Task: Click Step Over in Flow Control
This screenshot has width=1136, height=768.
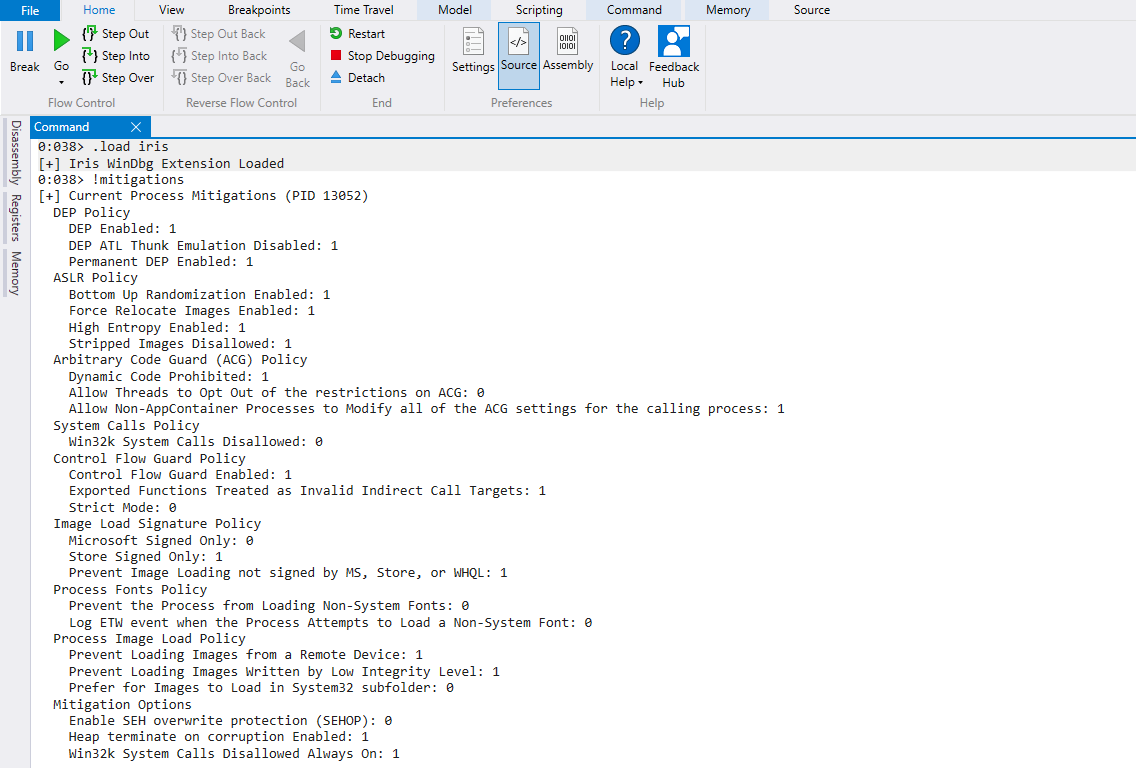Action: click(x=118, y=78)
